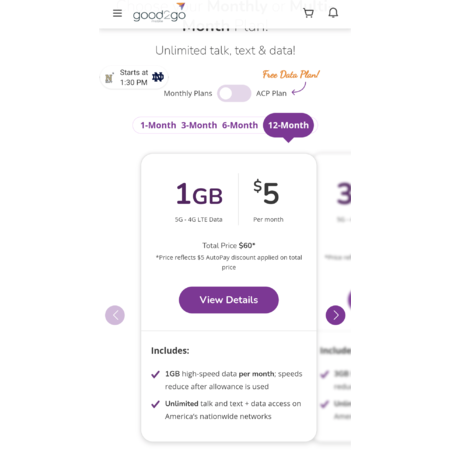Select the 12-Month tab
This screenshot has width=450, height=450.
288,125
